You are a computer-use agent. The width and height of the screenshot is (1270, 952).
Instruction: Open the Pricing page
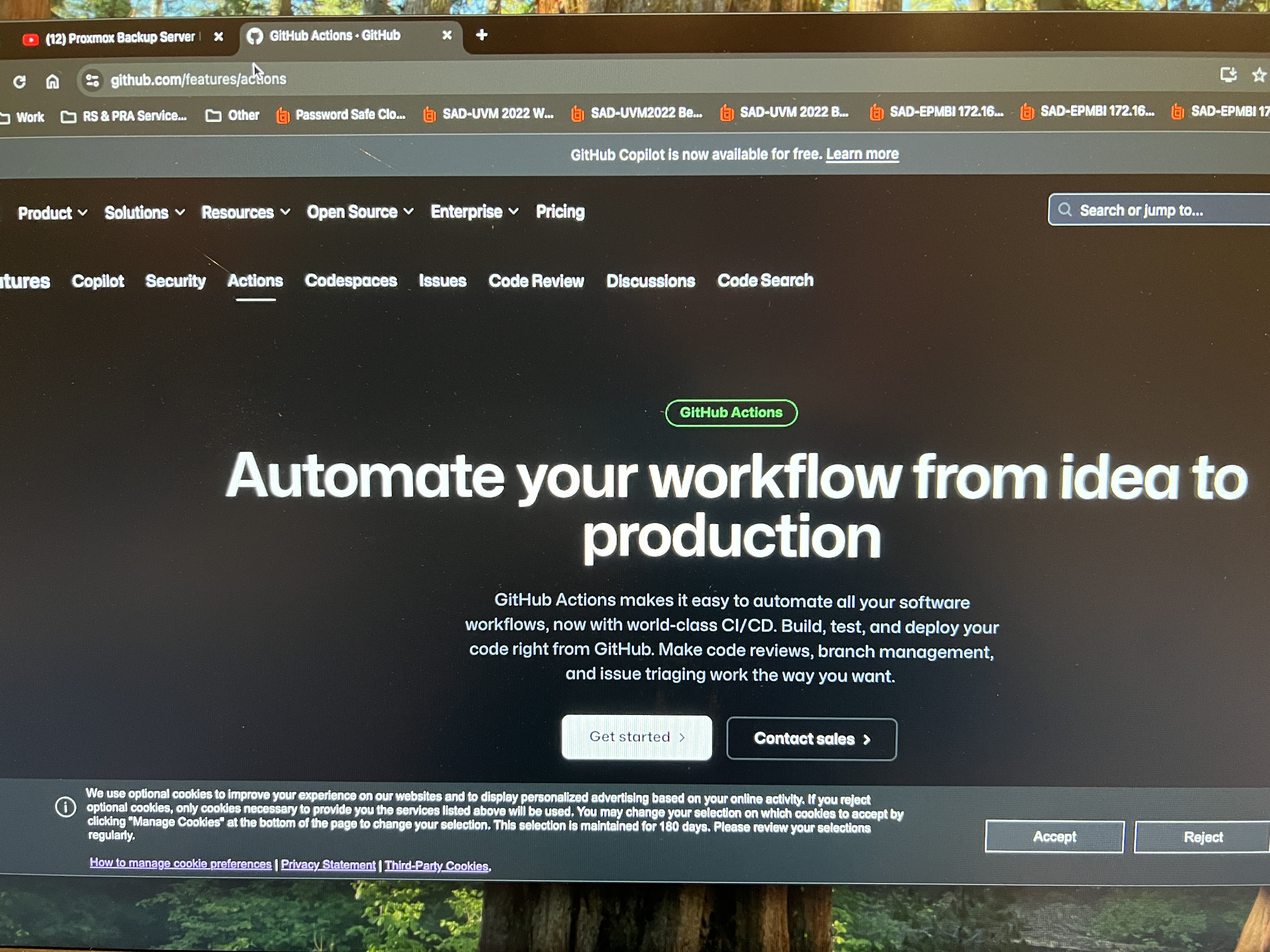(560, 212)
